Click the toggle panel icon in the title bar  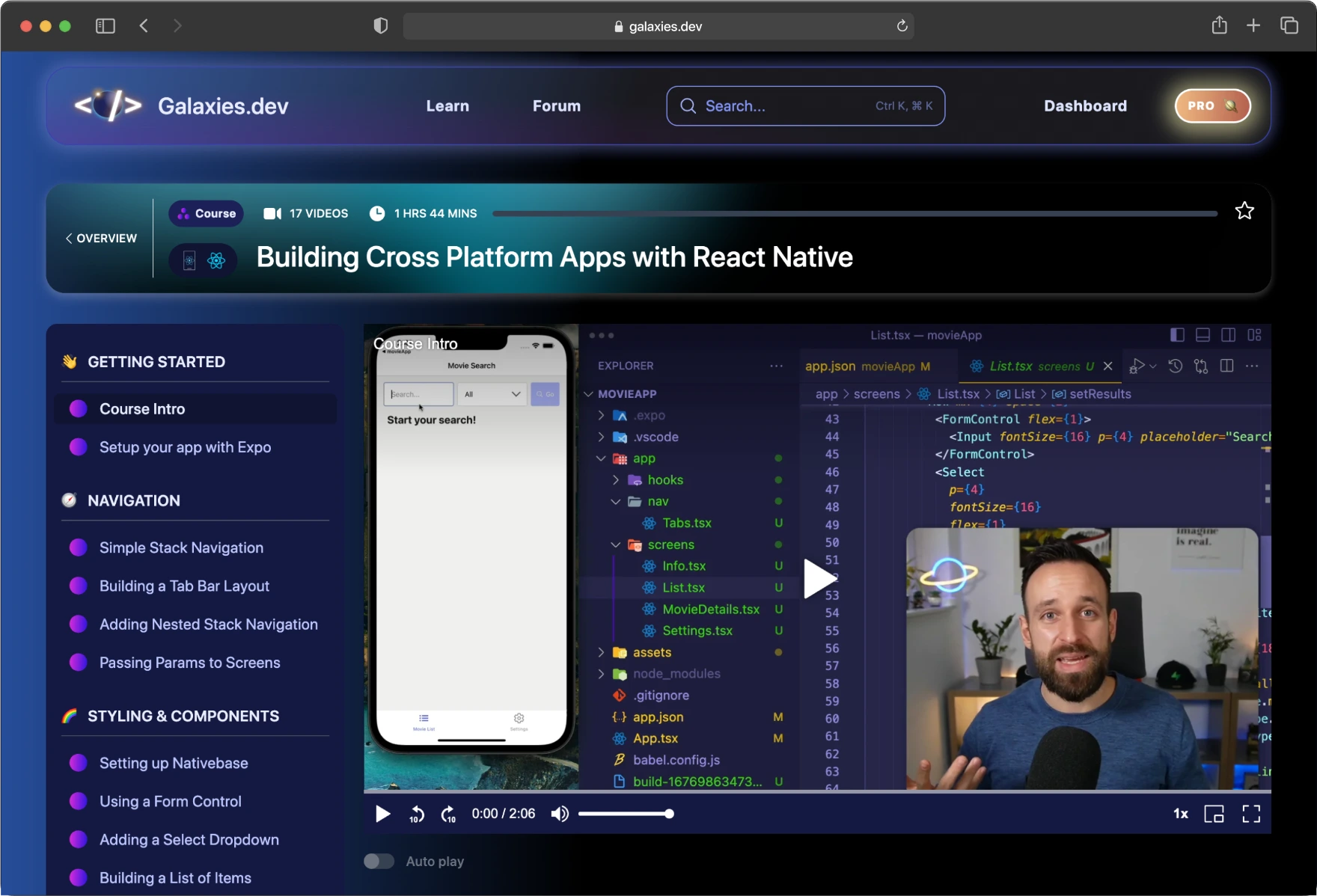(1203, 334)
